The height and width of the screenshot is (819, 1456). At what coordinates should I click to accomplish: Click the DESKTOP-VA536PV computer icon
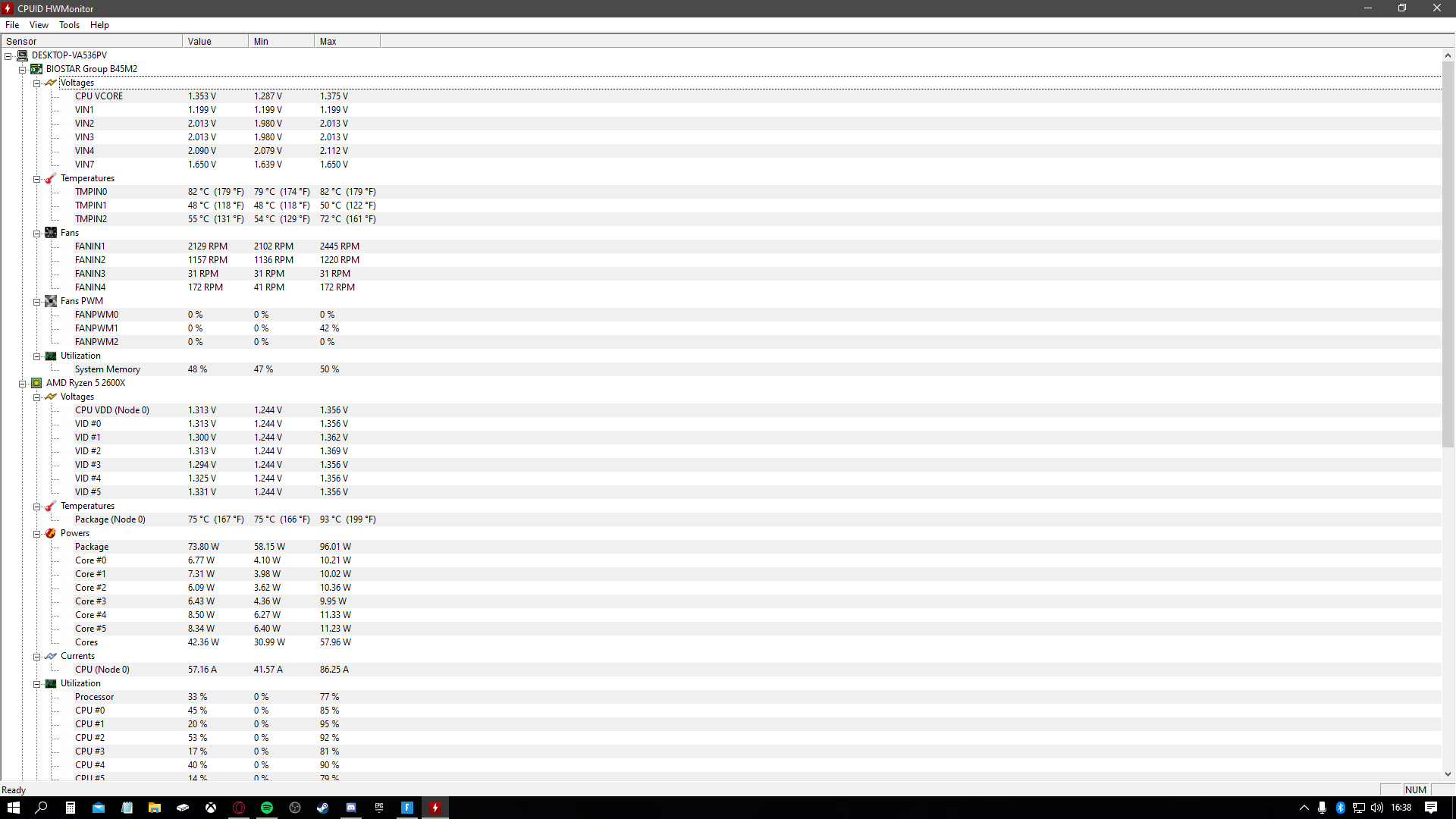point(22,55)
